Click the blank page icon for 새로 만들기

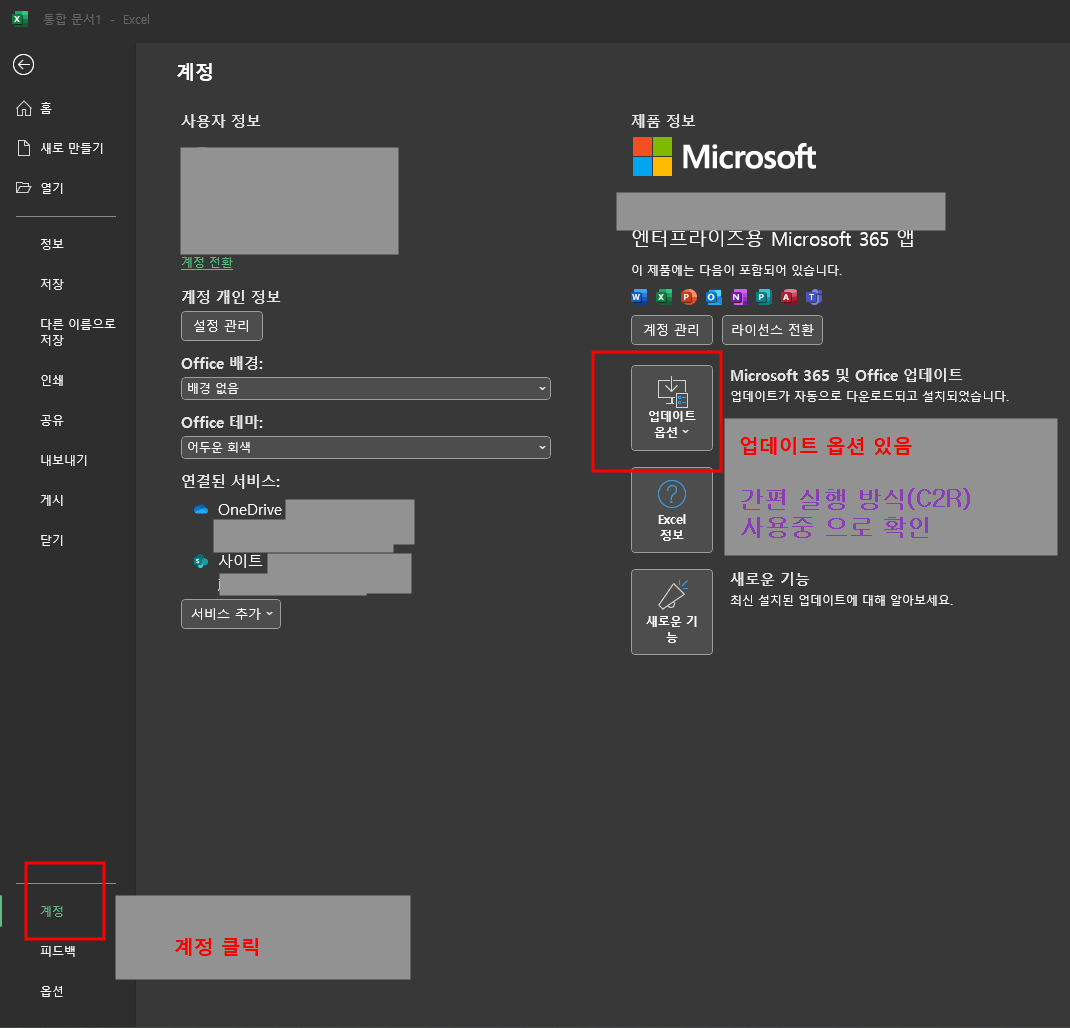(24, 148)
